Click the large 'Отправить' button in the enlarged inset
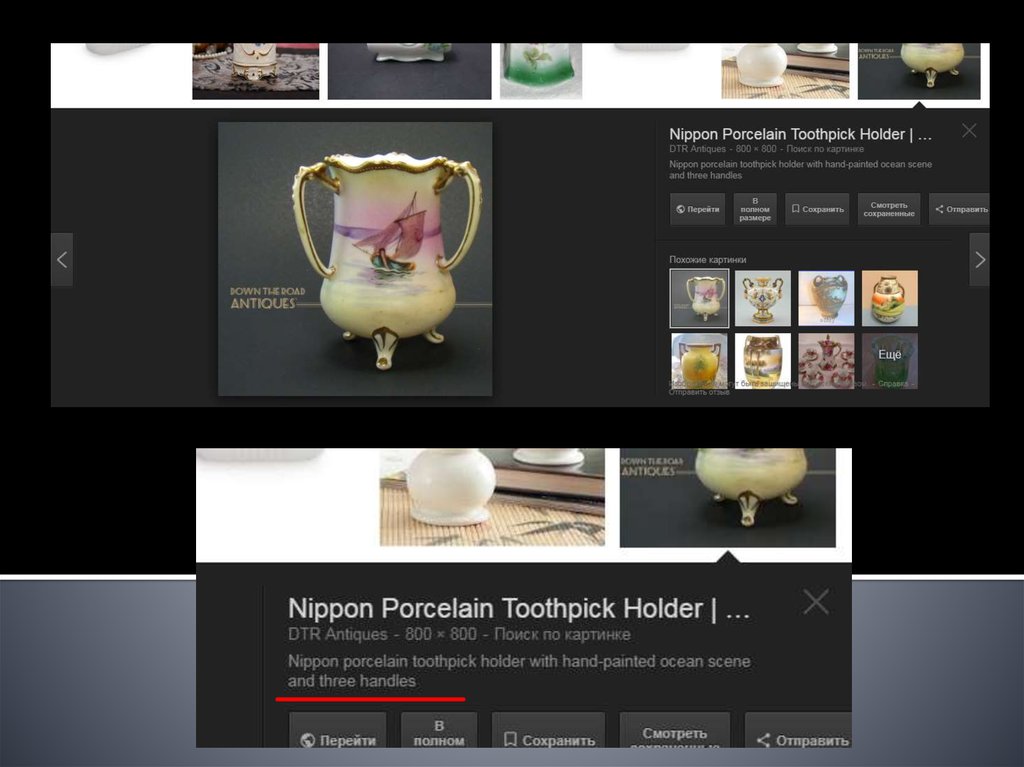The image size is (1024, 767). pos(798,731)
